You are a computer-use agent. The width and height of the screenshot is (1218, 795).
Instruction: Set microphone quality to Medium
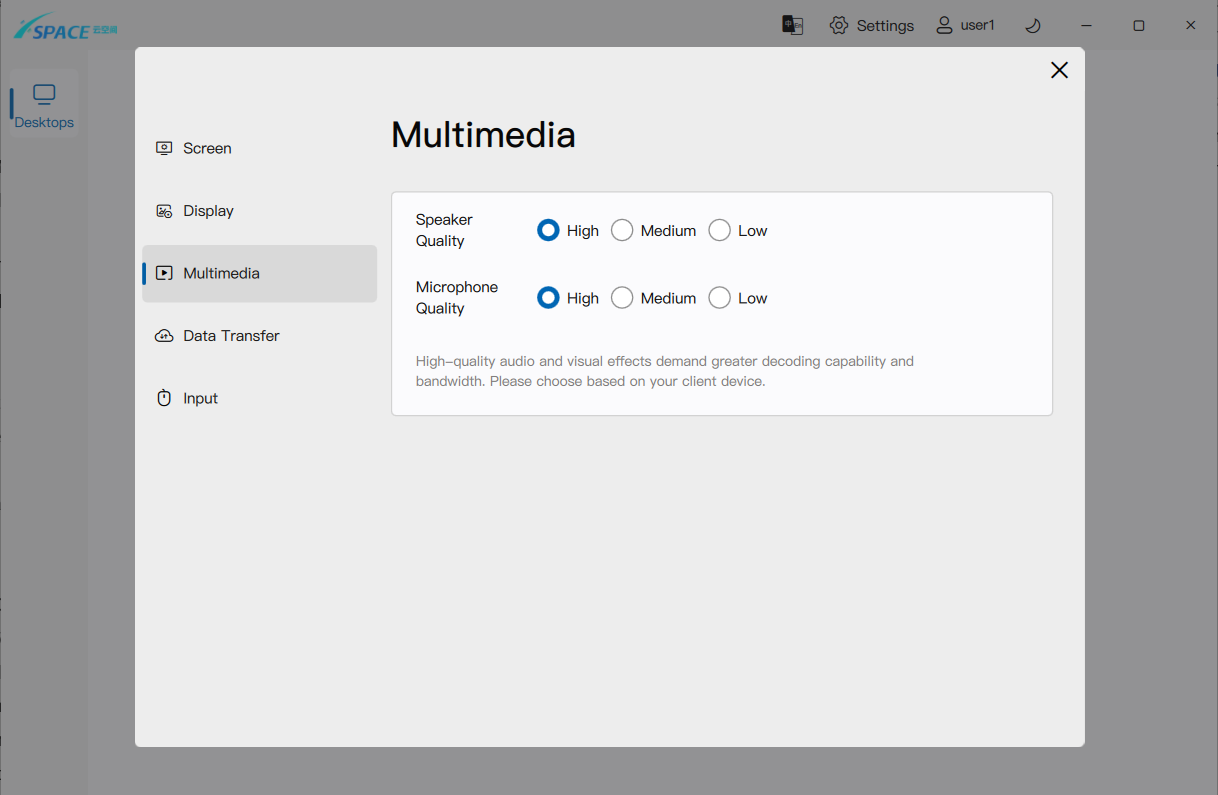click(622, 298)
